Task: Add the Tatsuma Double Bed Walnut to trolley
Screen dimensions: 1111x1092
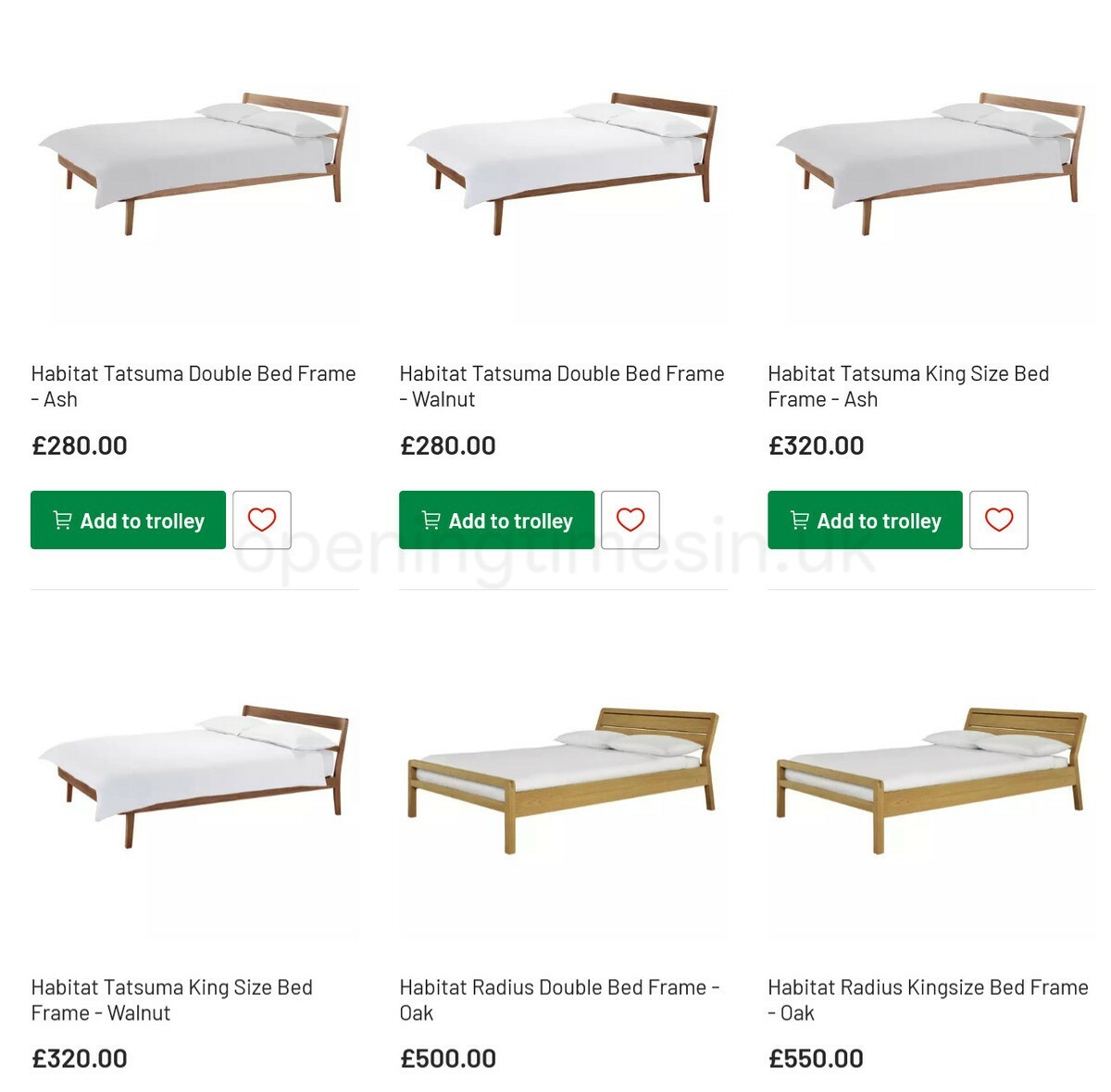Action: click(495, 520)
